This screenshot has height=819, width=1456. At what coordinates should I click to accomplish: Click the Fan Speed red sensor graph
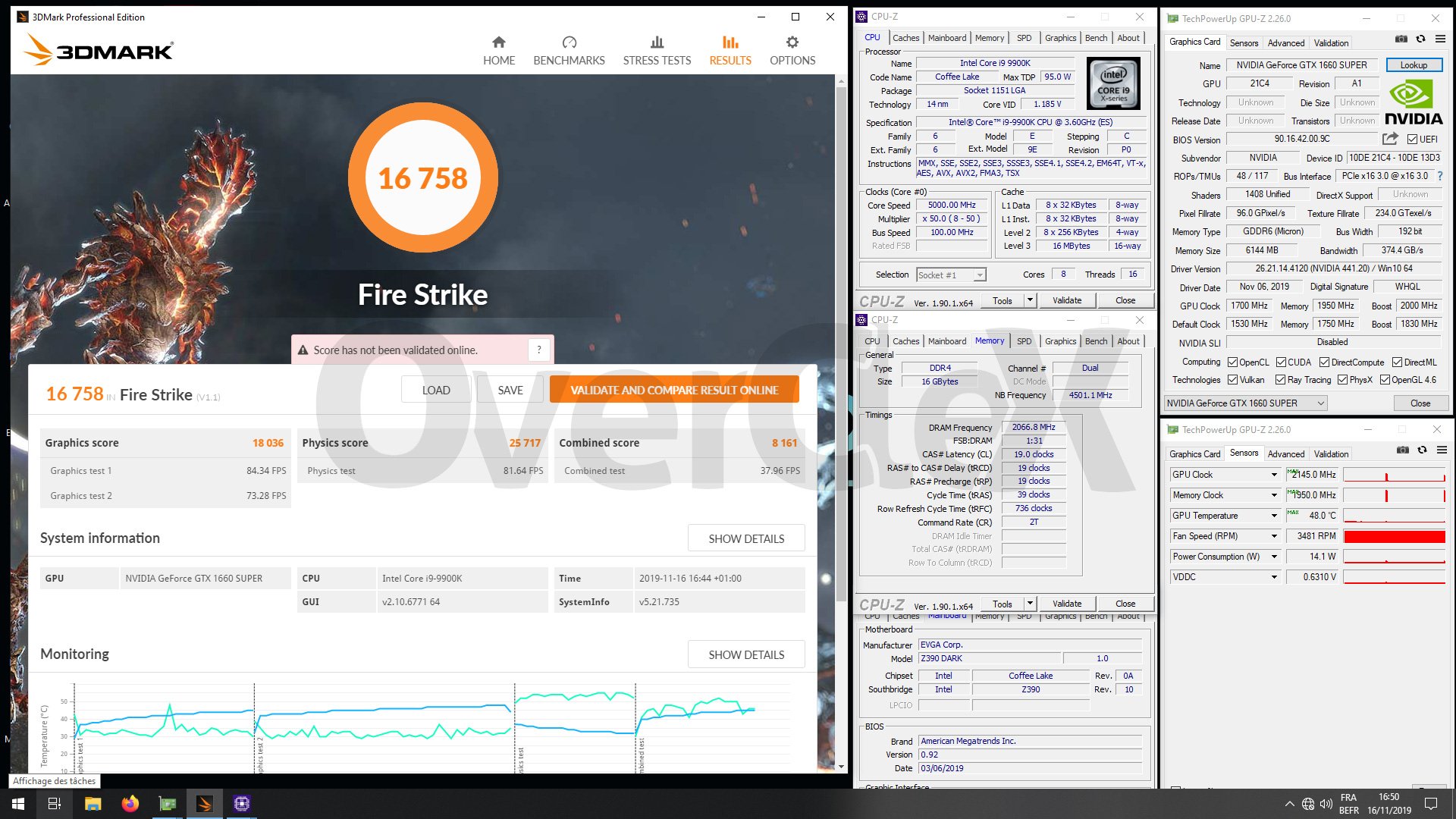click(1394, 536)
